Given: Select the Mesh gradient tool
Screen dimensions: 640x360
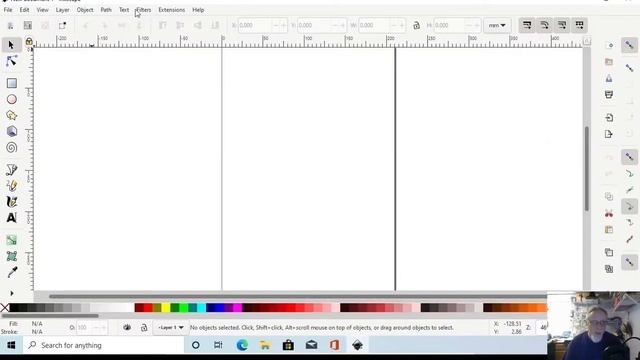Looking at the screenshot, I should point(11,256).
